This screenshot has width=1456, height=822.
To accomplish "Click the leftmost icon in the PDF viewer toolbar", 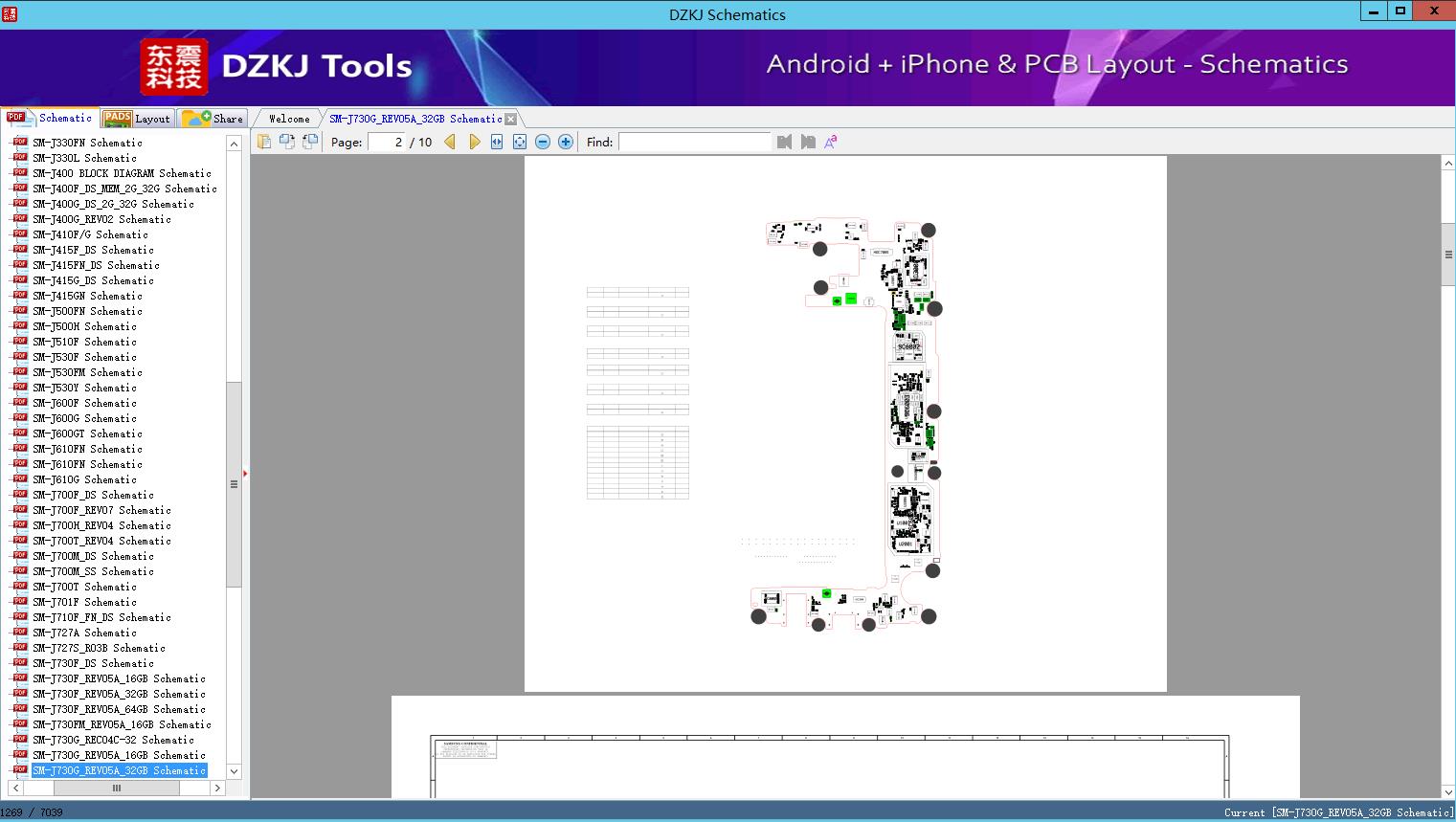I will coord(264,142).
